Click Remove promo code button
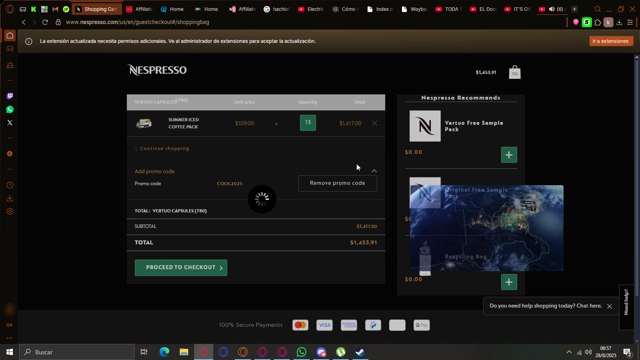Image resolution: width=640 pixels, height=360 pixels. (x=337, y=183)
